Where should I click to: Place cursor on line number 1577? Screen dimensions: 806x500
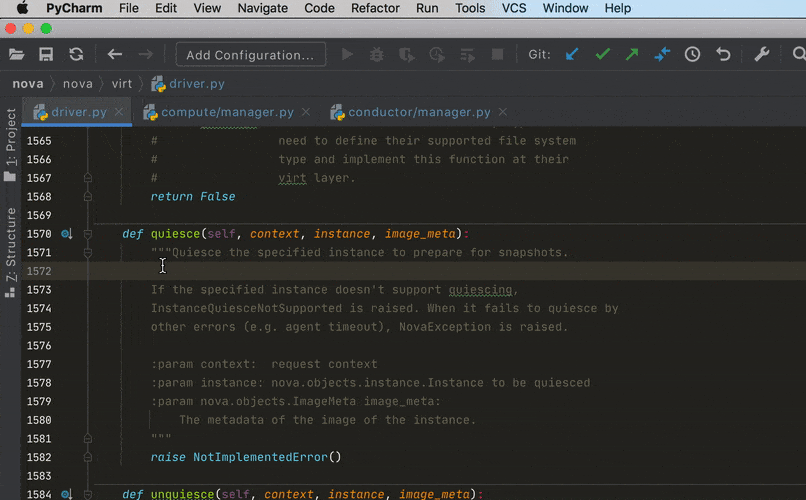click(x=39, y=365)
